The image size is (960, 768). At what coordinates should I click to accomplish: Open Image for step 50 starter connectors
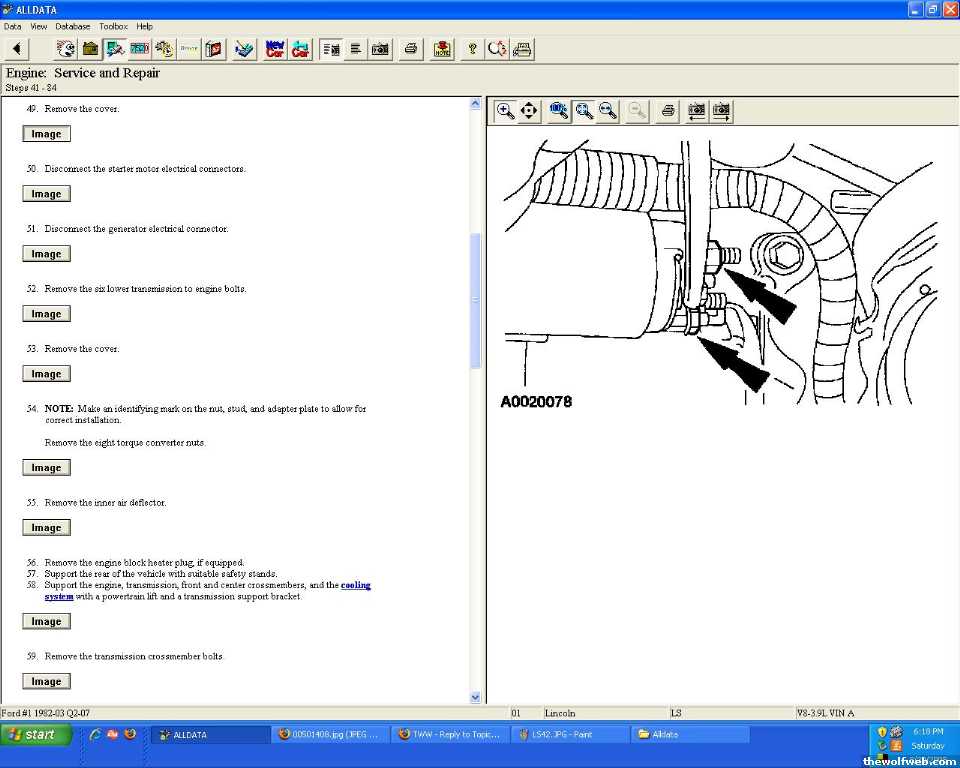coord(46,194)
